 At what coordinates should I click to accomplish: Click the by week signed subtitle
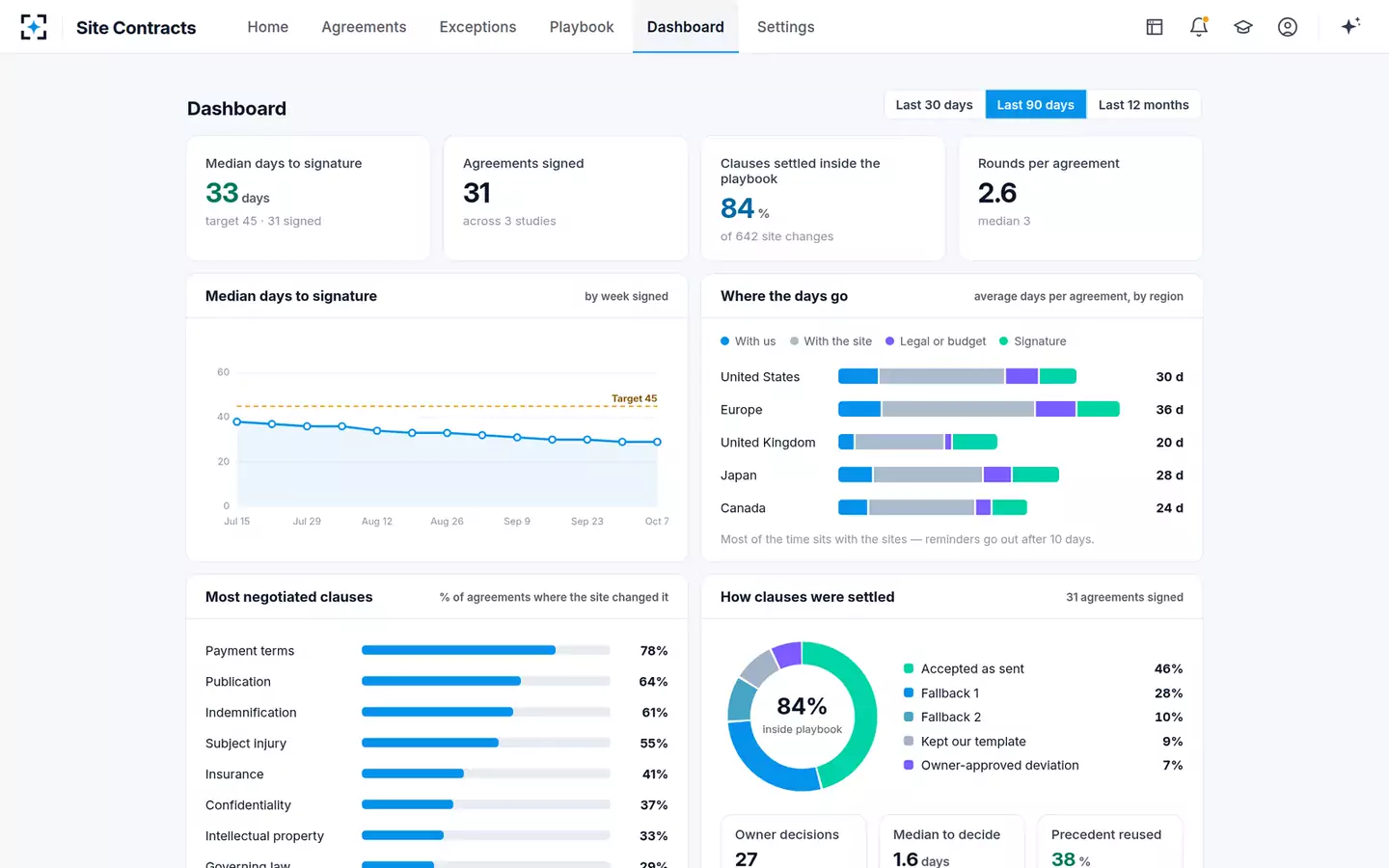click(626, 296)
